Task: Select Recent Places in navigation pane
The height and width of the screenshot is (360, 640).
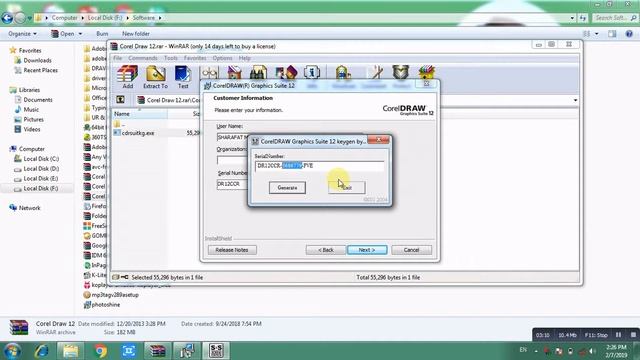Action: (40, 70)
